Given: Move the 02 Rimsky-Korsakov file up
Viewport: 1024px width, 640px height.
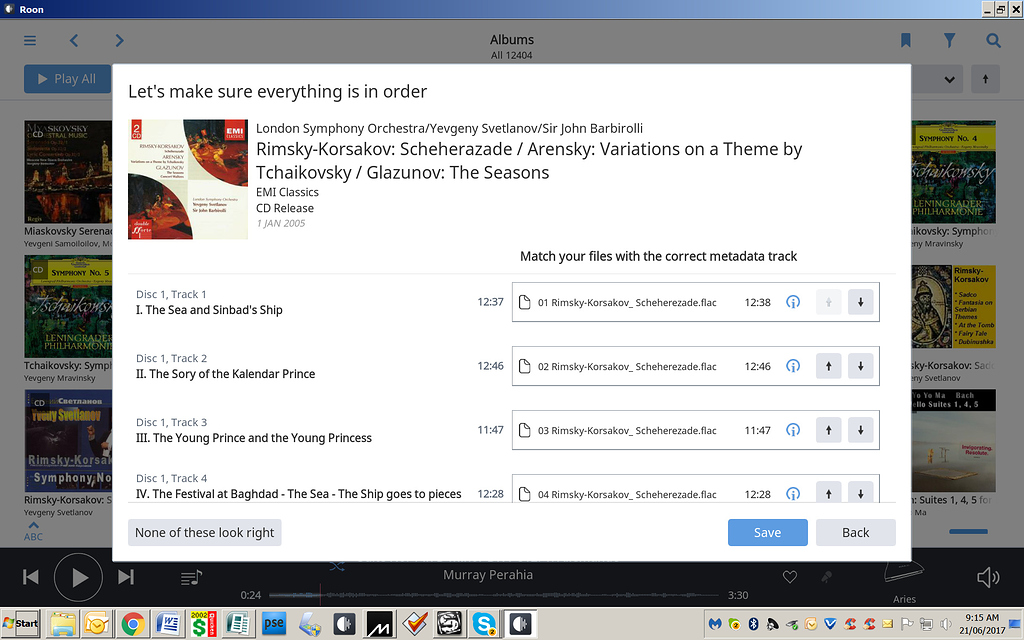Looking at the screenshot, I should coord(828,365).
